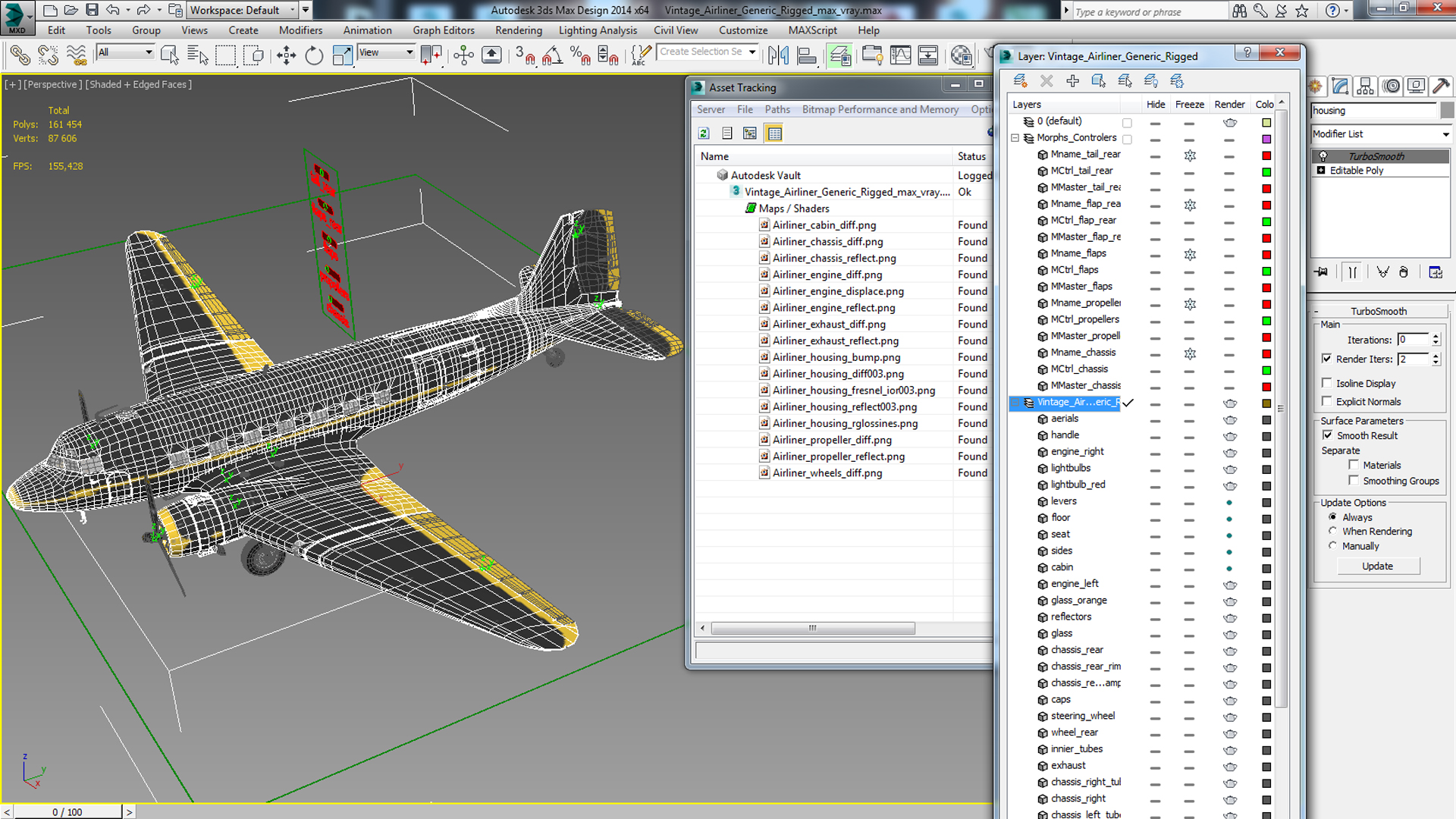Expand the Editable Poly modifier entry

(x=1321, y=171)
